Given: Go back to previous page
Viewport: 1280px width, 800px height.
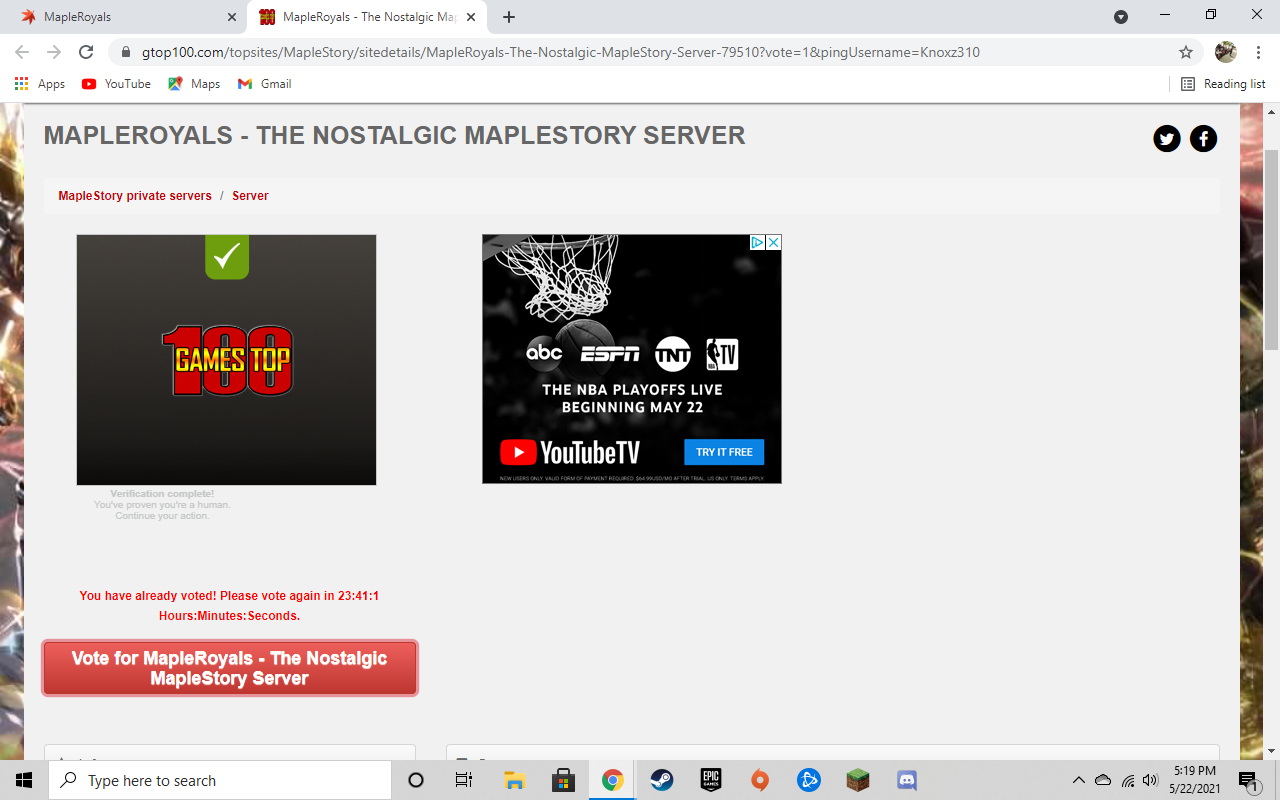Looking at the screenshot, I should tap(22, 52).
